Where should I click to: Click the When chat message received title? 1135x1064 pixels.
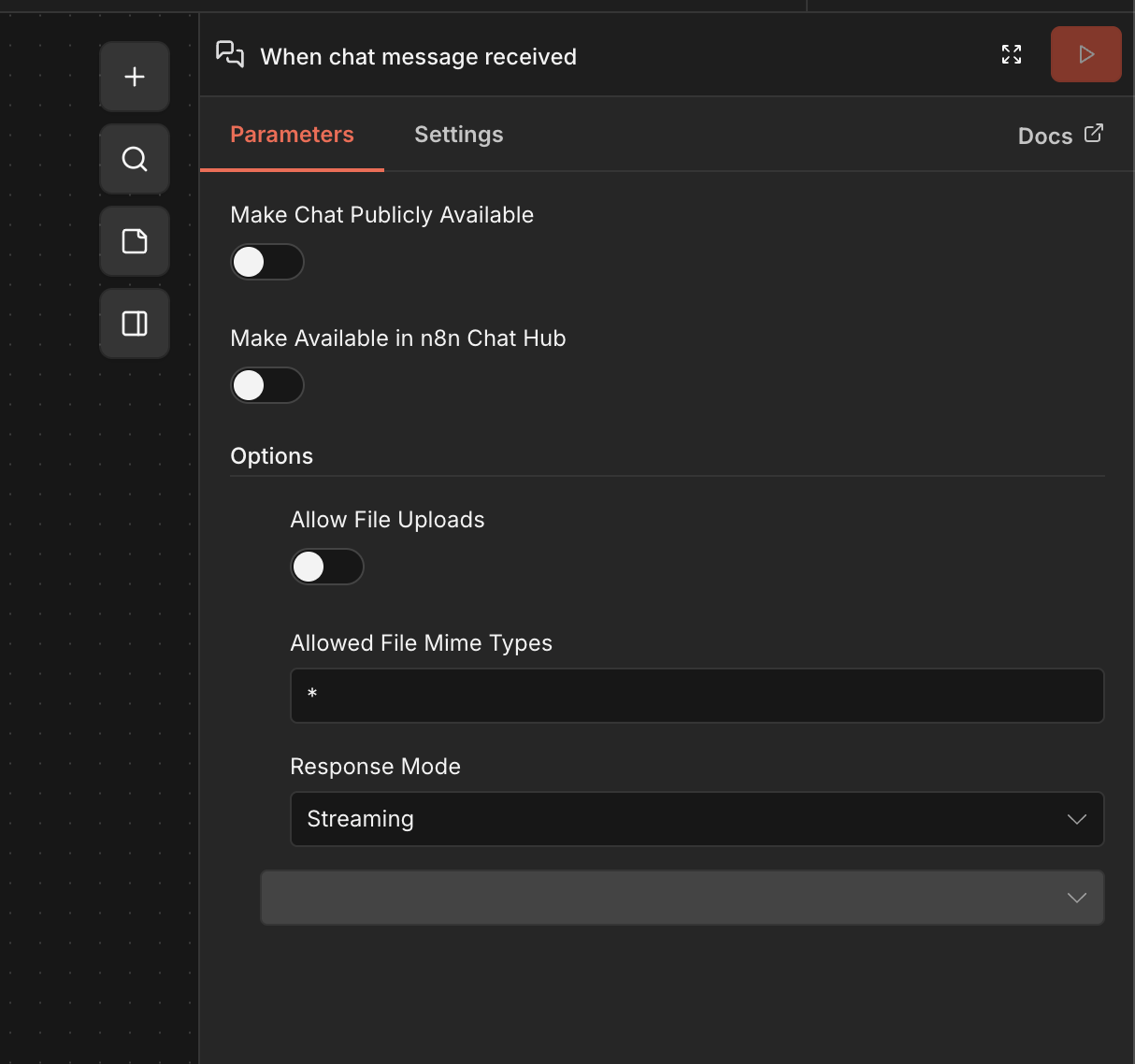(418, 56)
